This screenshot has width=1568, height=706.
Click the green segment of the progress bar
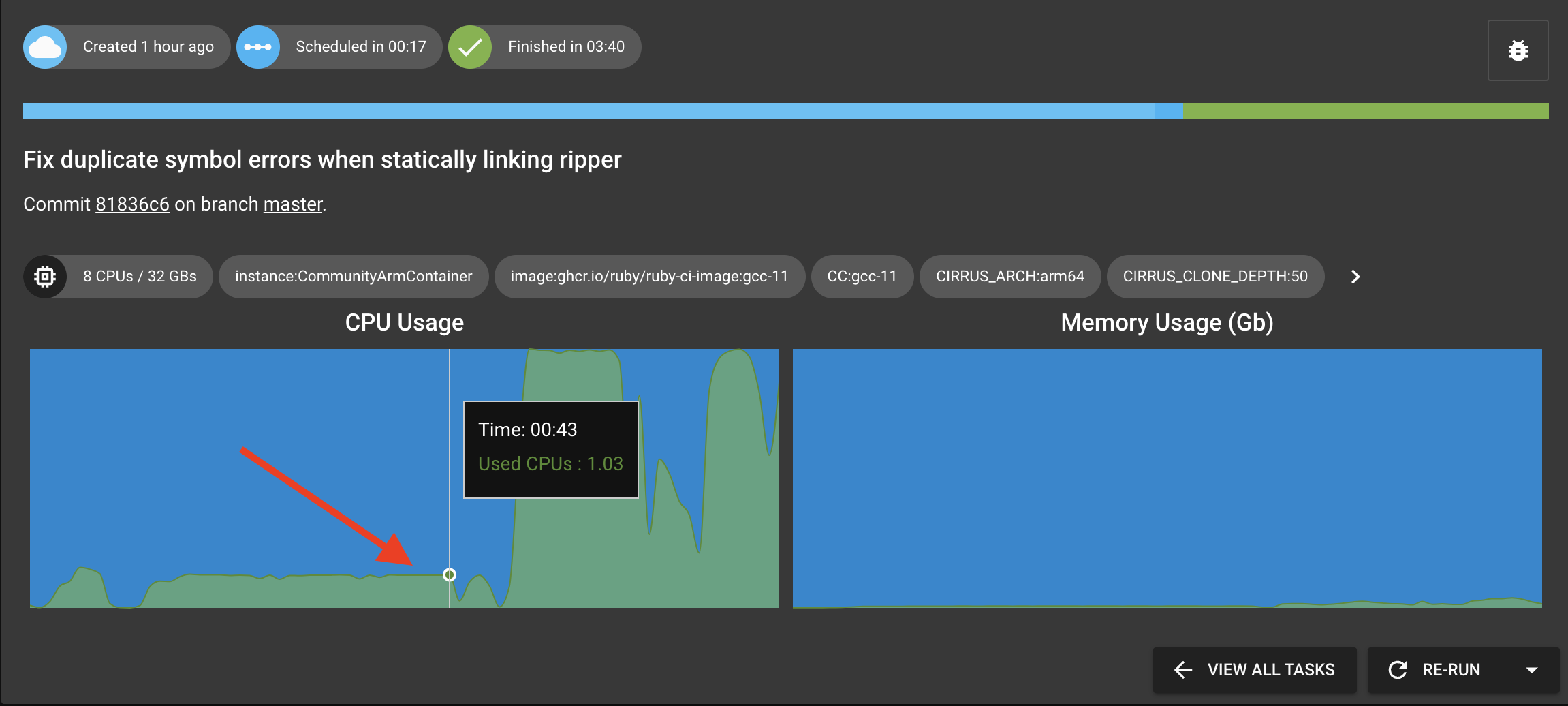point(1365,111)
